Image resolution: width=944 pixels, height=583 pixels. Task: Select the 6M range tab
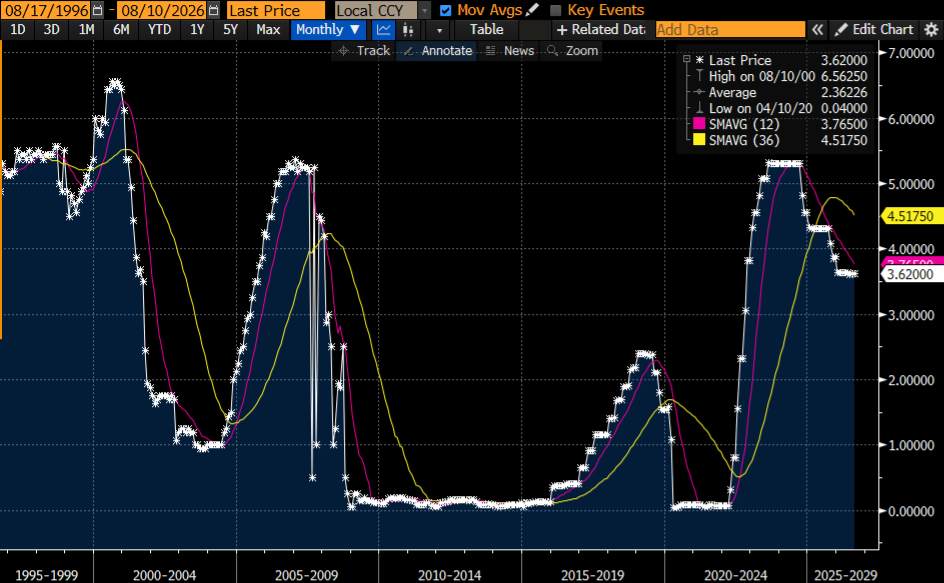click(x=121, y=30)
